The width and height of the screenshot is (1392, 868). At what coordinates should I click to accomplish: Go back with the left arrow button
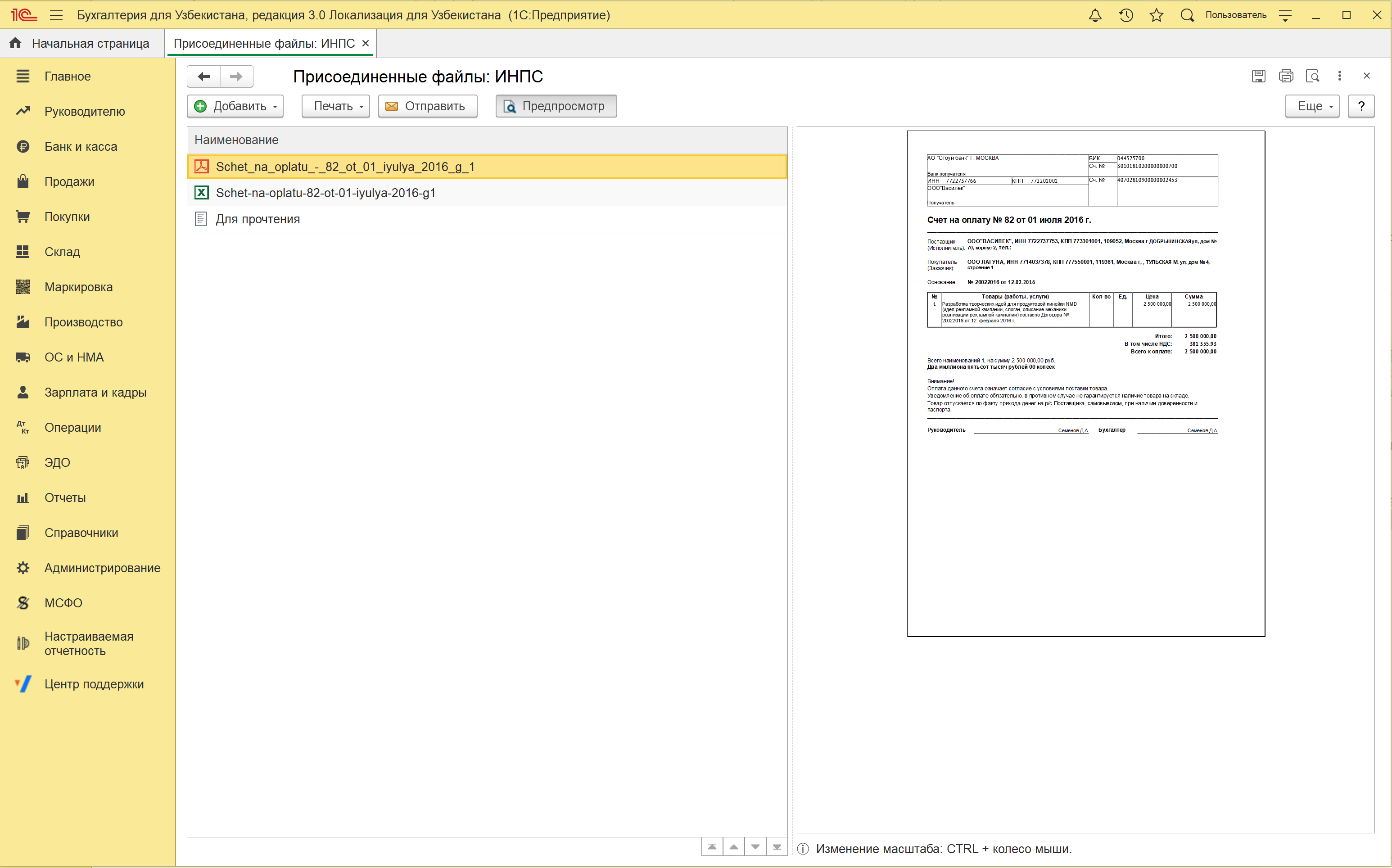(204, 77)
